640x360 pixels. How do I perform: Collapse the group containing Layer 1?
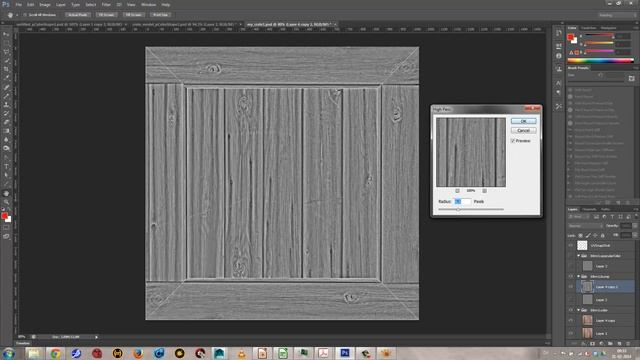click(x=578, y=310)
